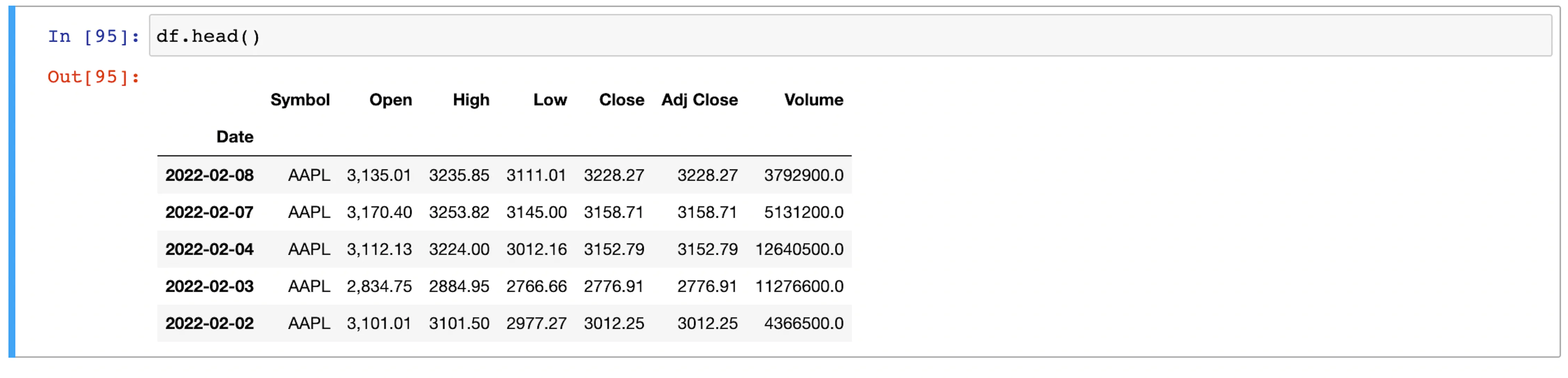Click the 2022-02-04 row index label
This screenshot has width=1568, height=378.
coord(209,250)
